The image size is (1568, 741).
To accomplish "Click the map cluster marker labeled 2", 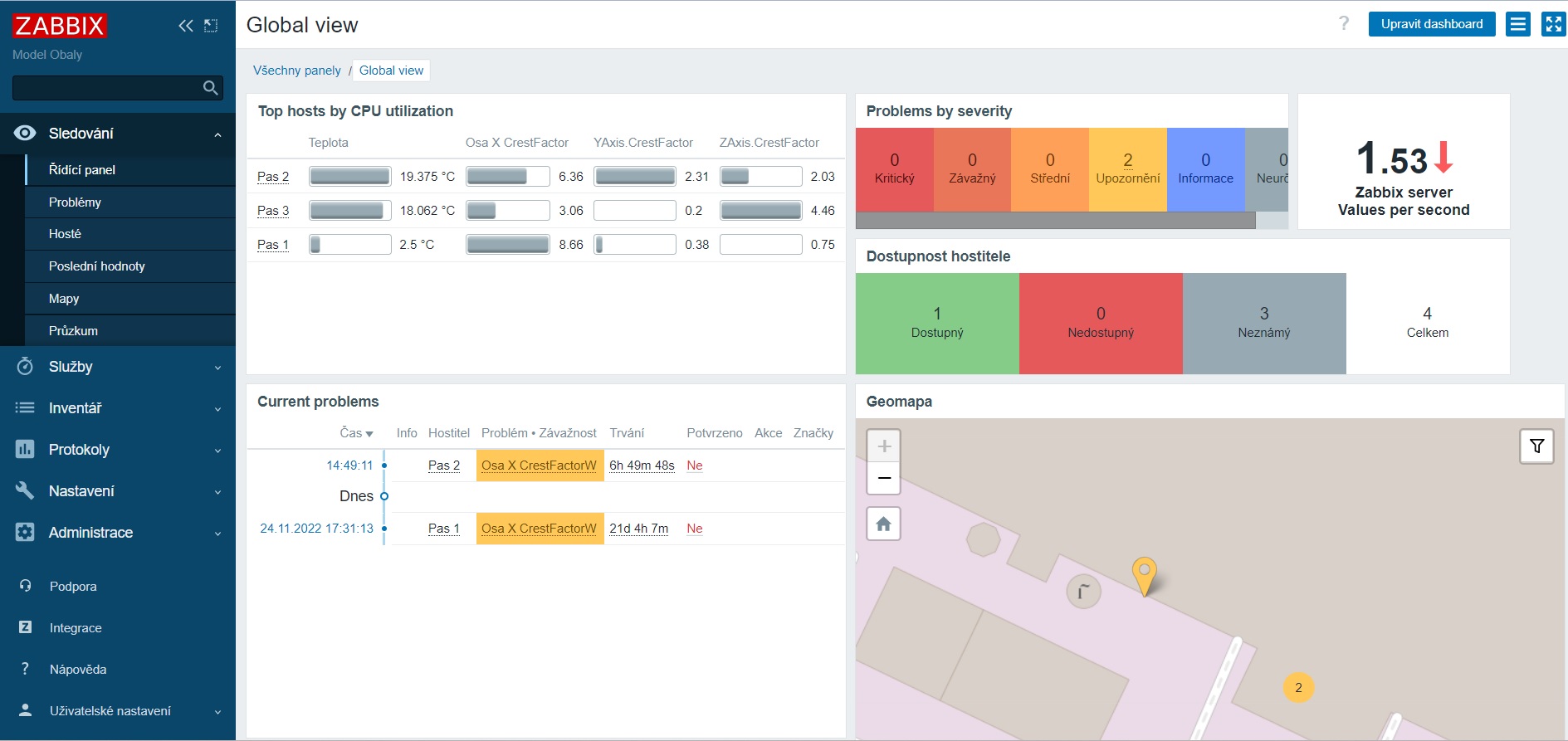I will [1298, 687].
